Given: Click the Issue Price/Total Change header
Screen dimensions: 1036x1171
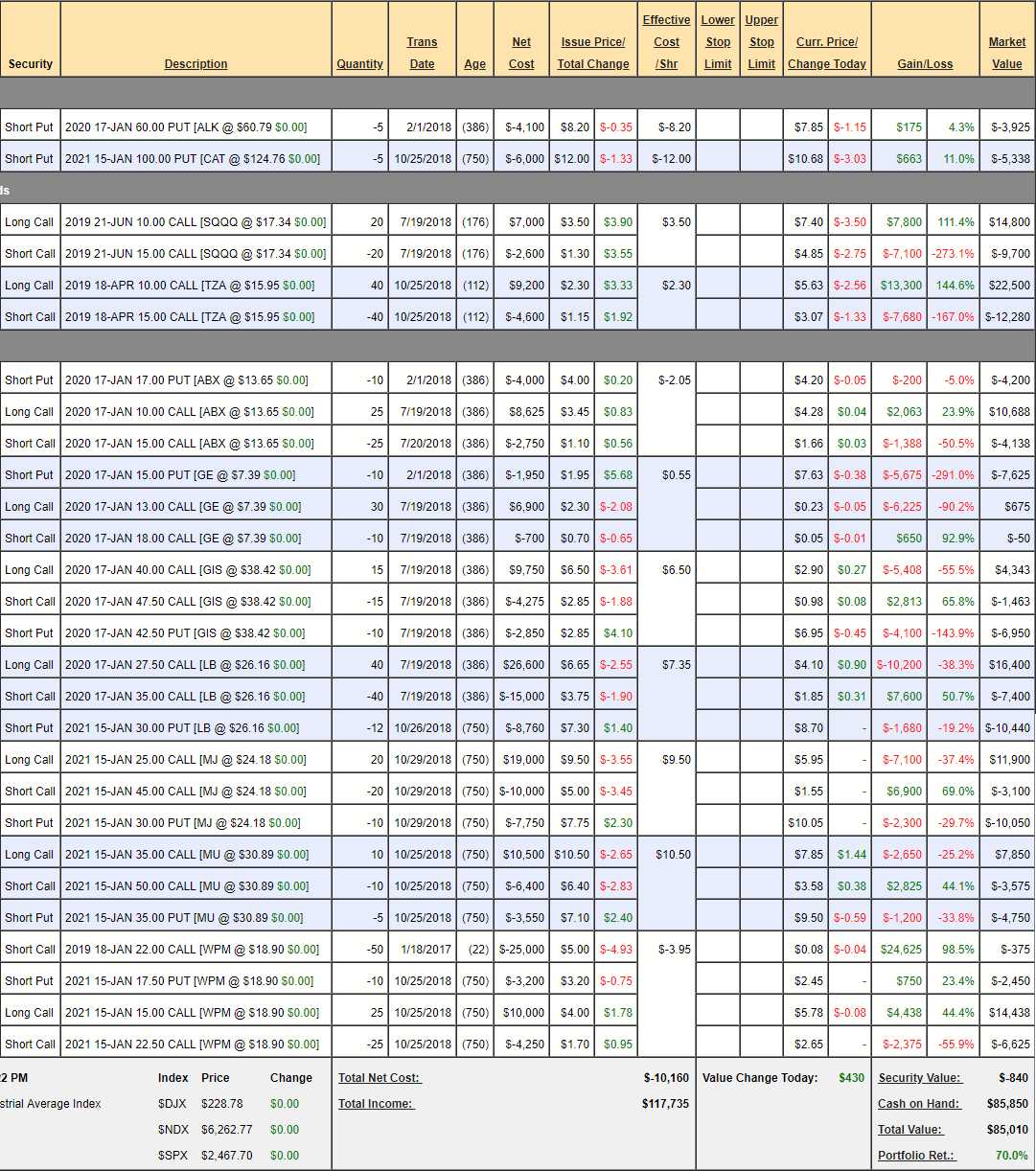Looking at the screenshot, I should pyautogui.click(x=593, y=53).
